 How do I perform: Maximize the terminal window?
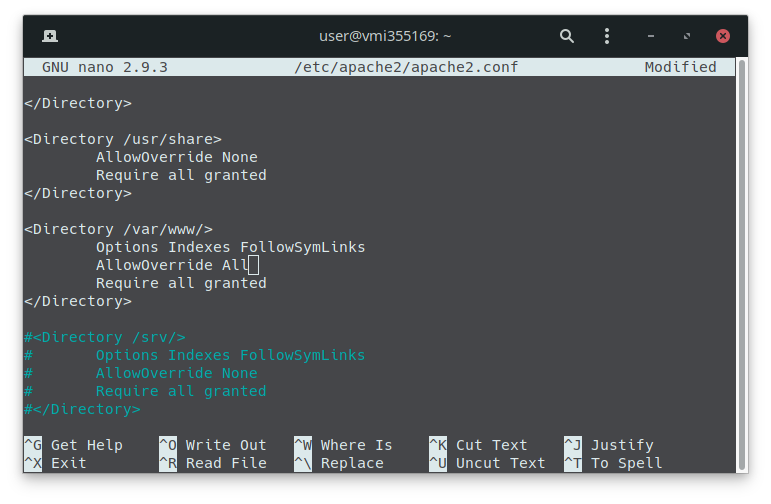687,36
